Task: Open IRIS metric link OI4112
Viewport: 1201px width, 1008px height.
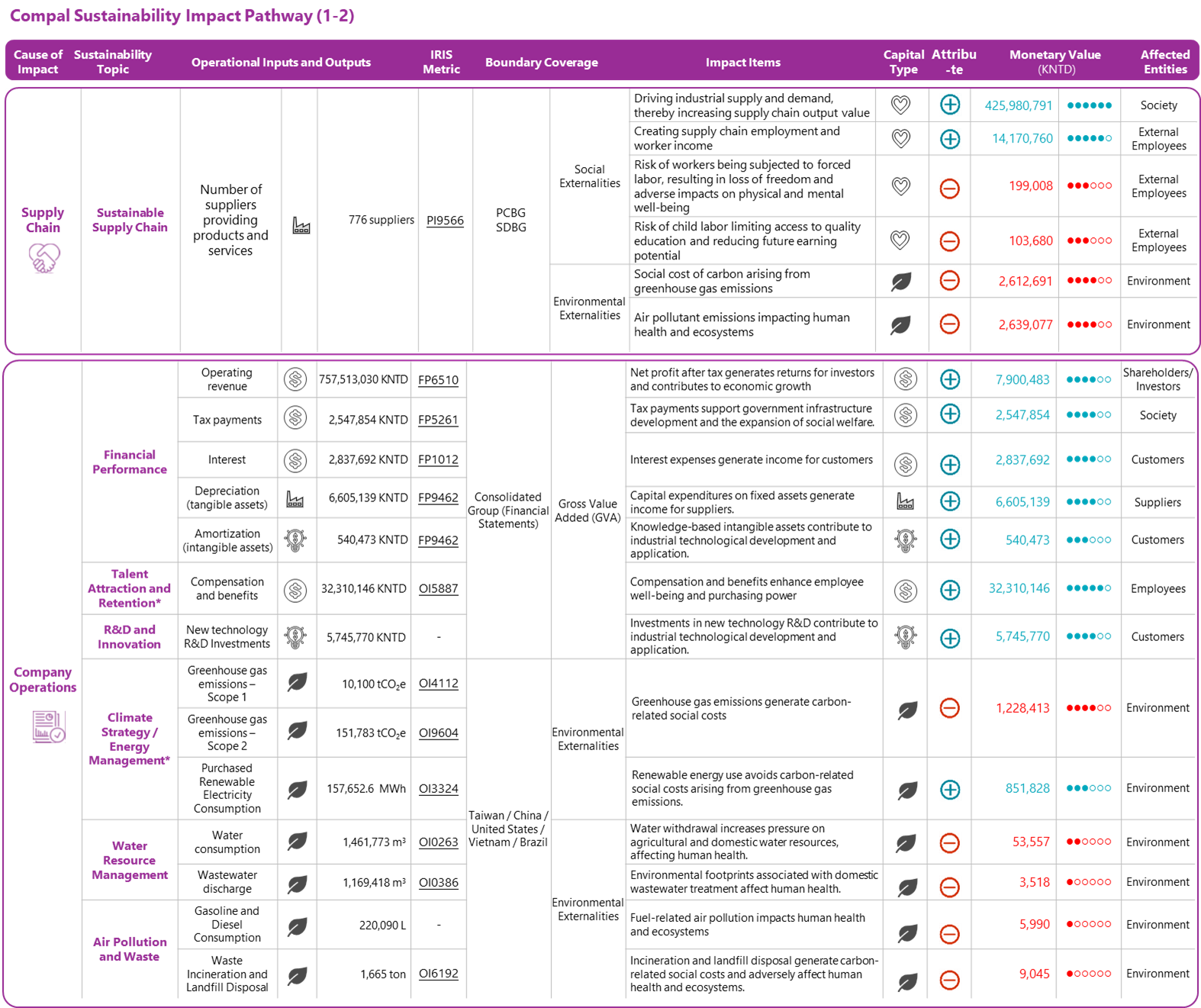Action: (439, 684)
